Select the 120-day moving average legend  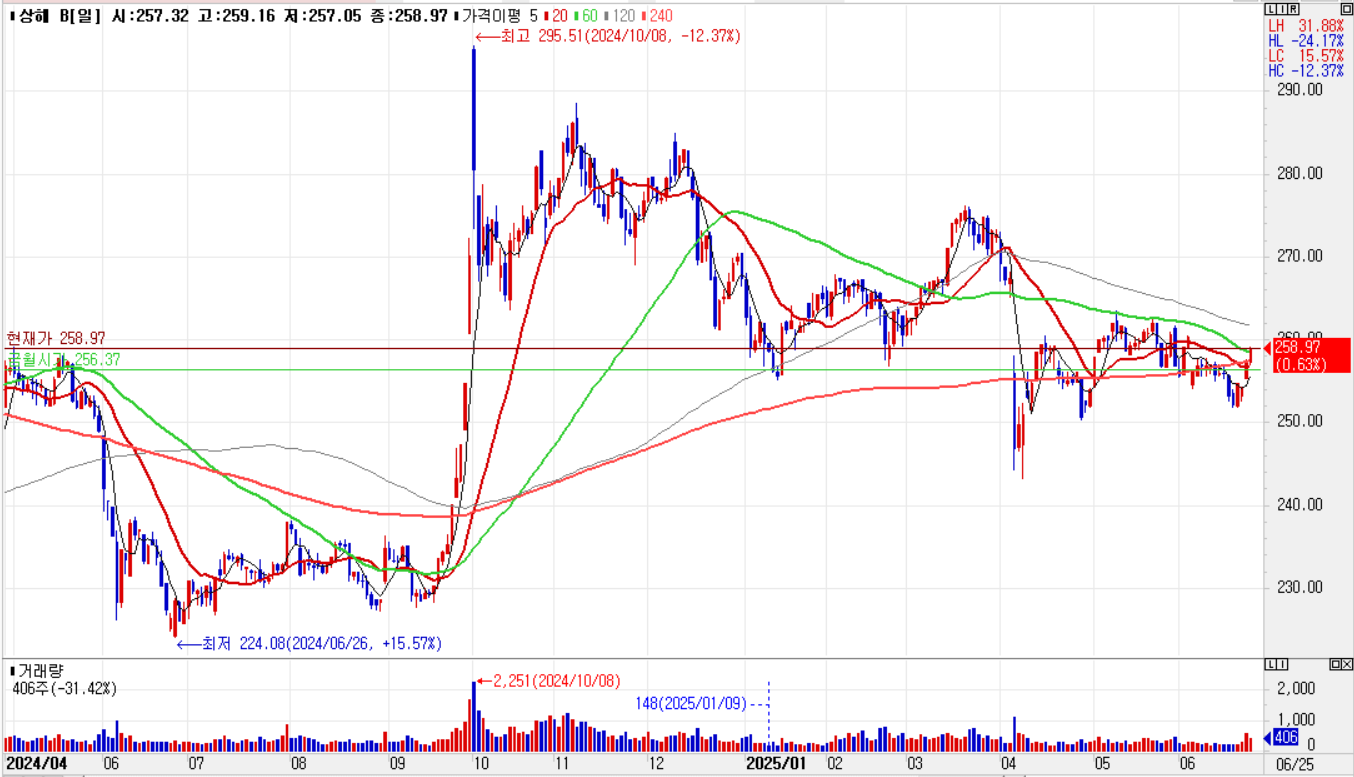pos(622,16)
